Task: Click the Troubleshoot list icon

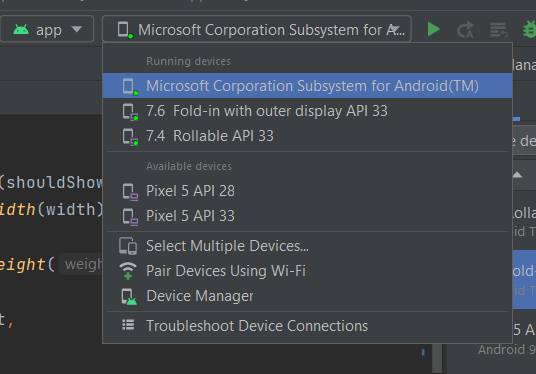Action: pos(128,325)
